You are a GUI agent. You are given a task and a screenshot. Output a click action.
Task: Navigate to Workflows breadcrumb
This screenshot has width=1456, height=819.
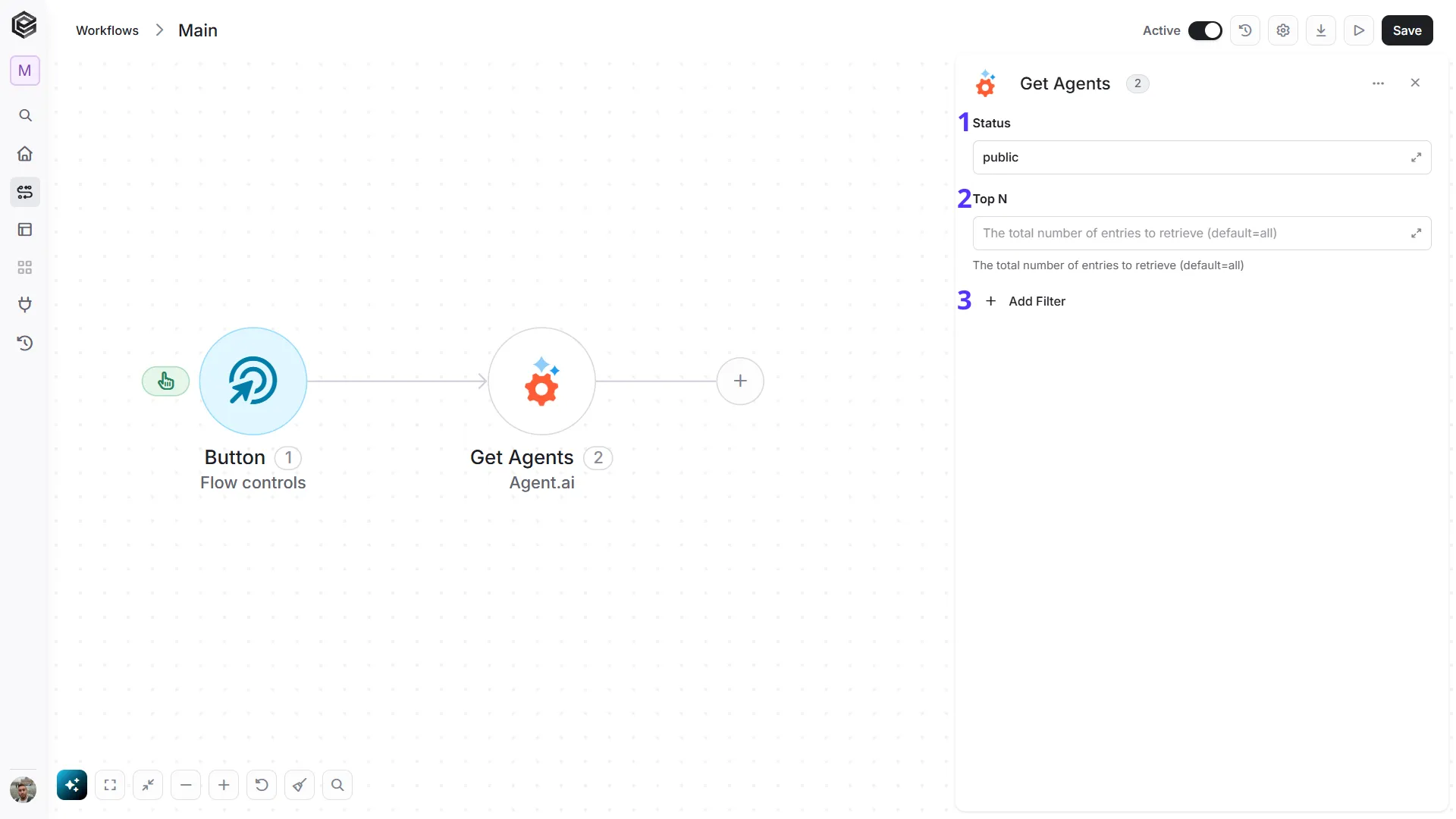click(107, 30)
